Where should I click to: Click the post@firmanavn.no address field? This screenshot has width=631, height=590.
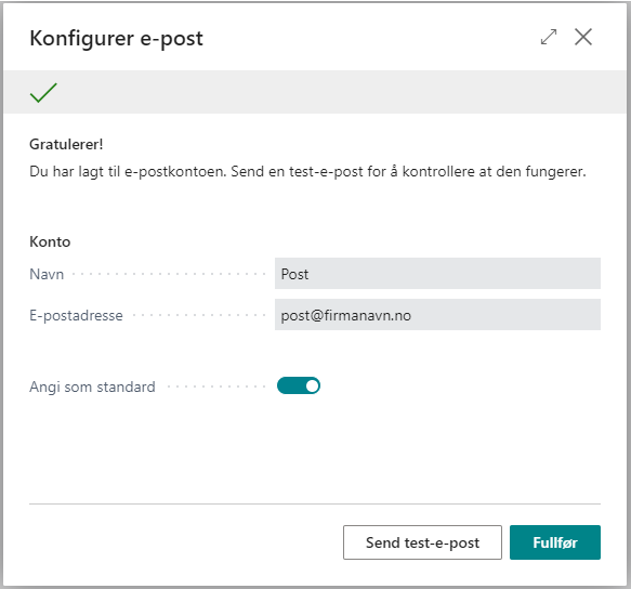coord(437,315)
